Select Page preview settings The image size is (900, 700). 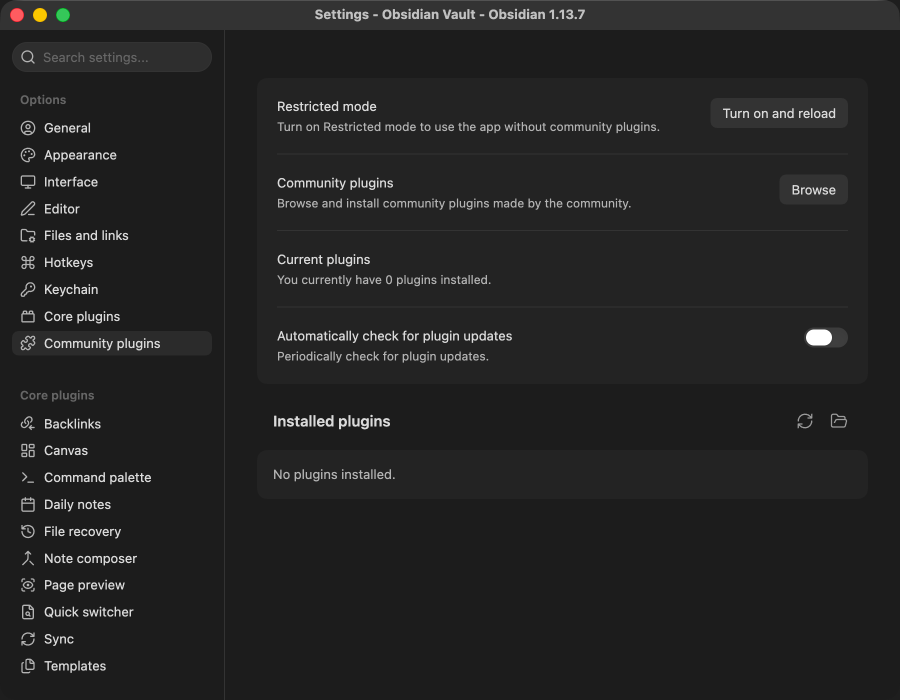pos(112,585)
